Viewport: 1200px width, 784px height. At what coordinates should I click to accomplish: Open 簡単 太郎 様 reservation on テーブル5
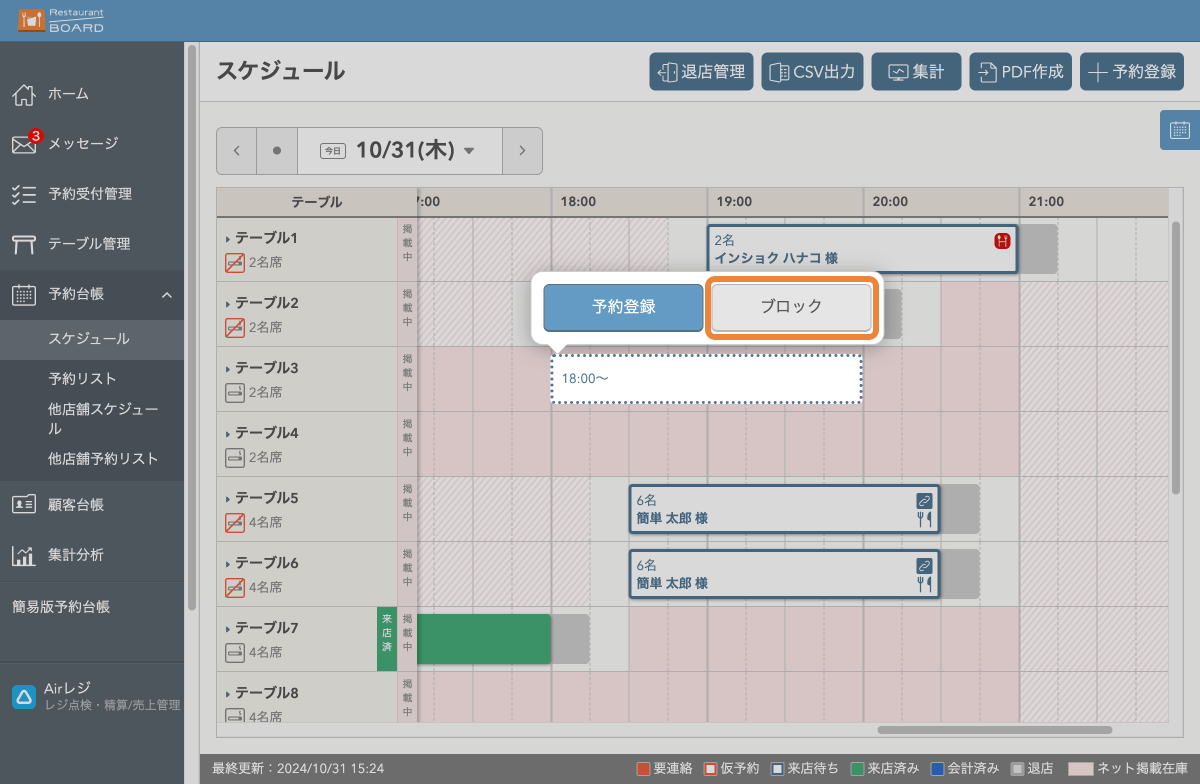[x=784, y=509]
